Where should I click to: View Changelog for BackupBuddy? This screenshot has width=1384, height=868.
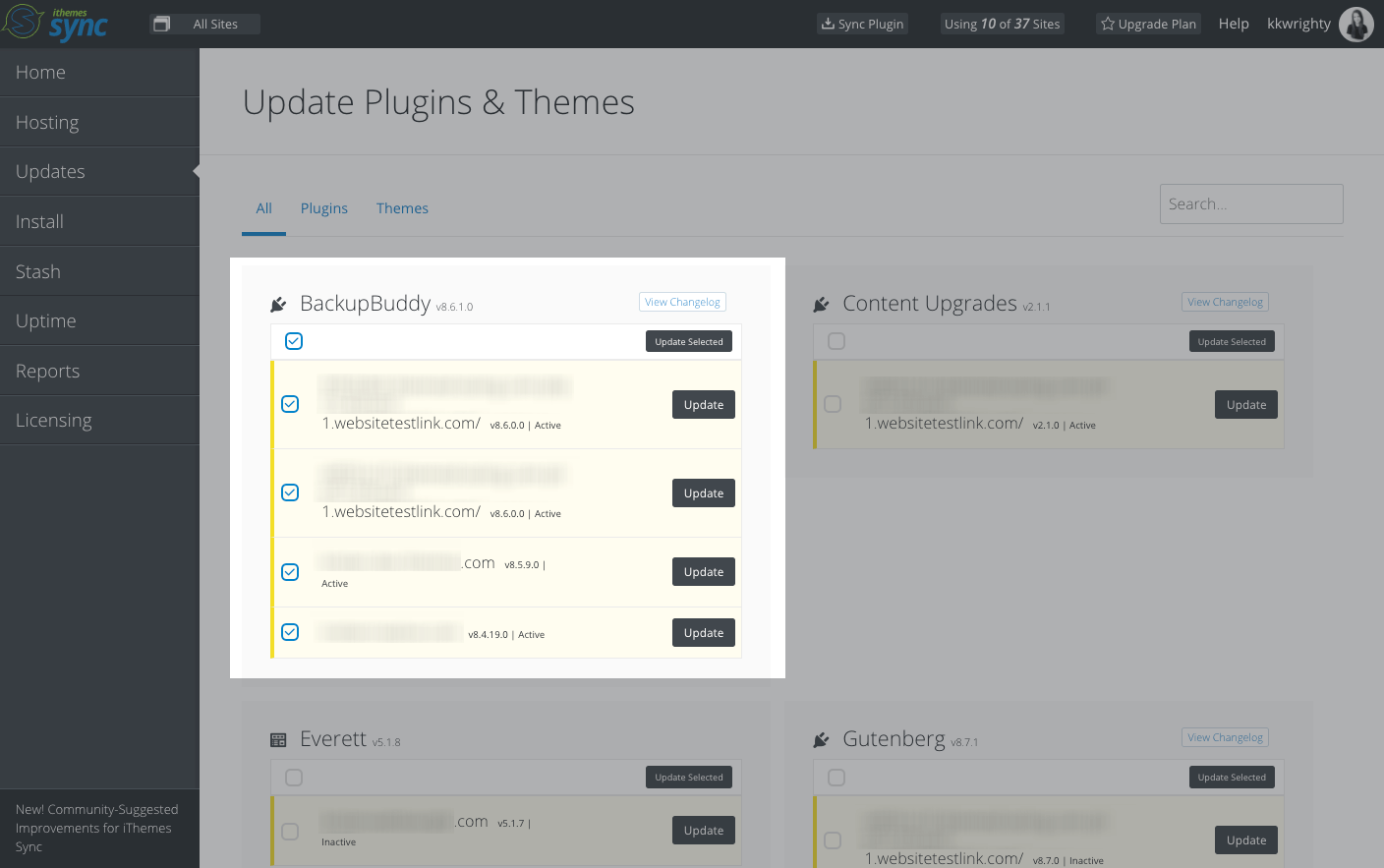[682, 302]
